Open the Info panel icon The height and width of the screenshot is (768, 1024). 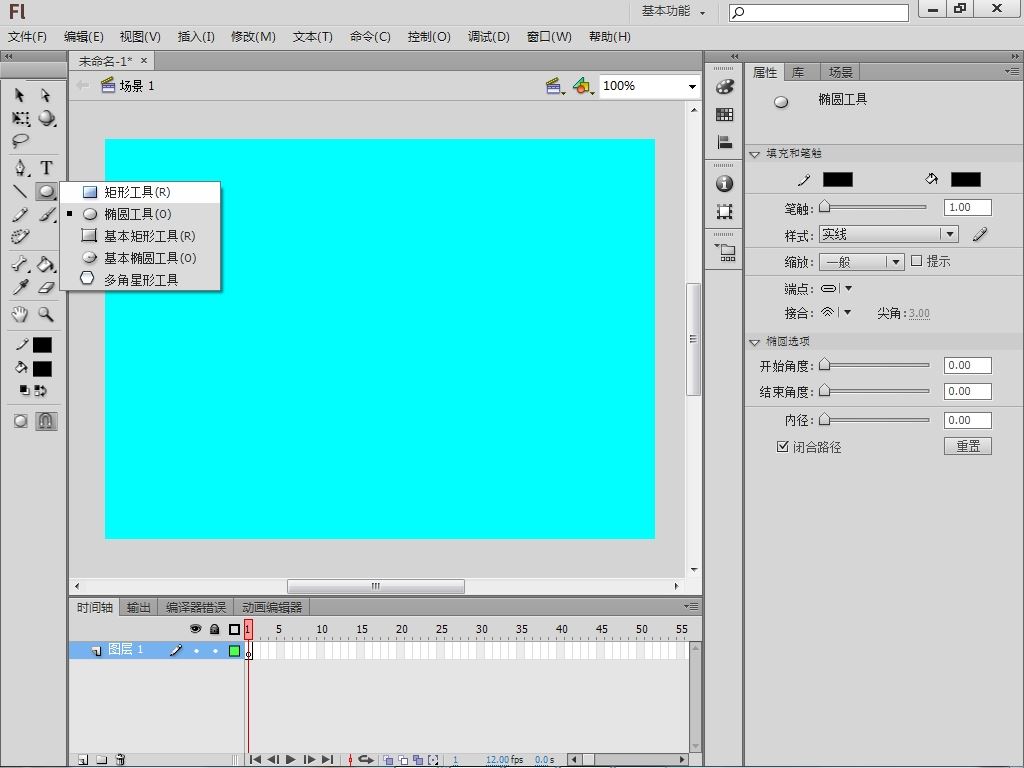click(x=724, y=184)
